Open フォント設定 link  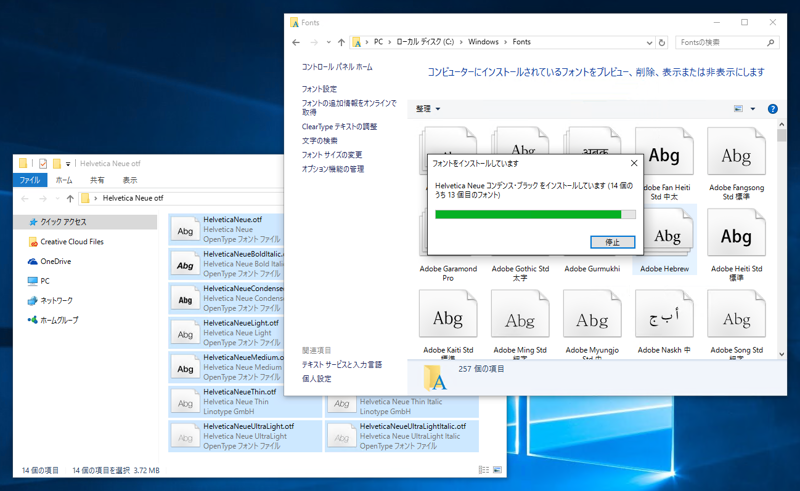[319, 89]
